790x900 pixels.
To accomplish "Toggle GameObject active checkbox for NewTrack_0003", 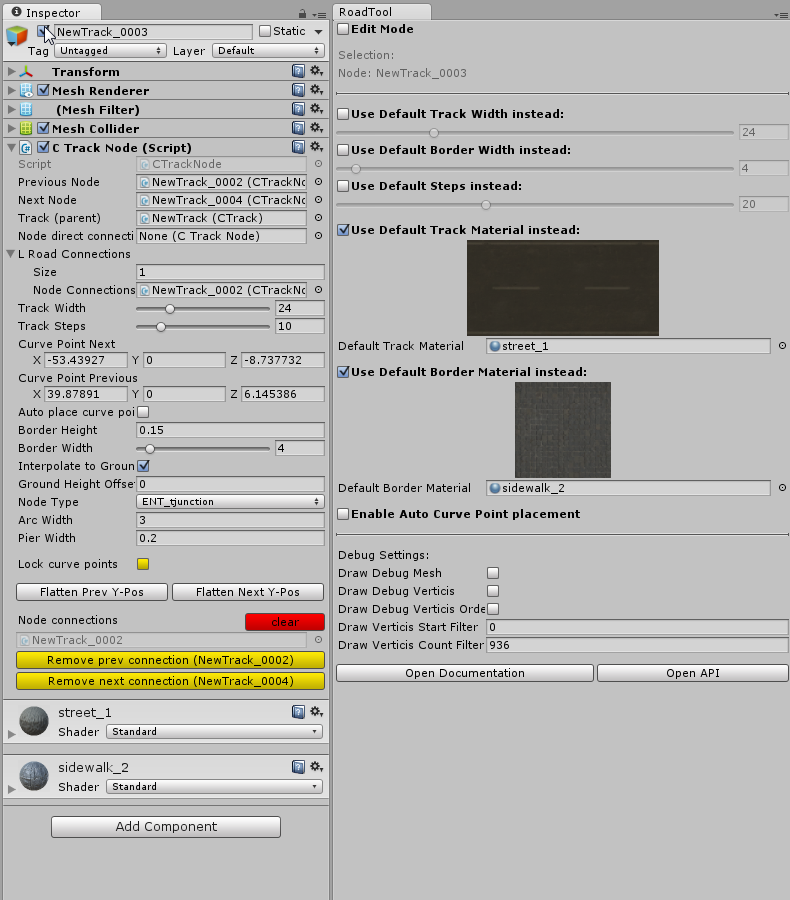I will point(43,31).
